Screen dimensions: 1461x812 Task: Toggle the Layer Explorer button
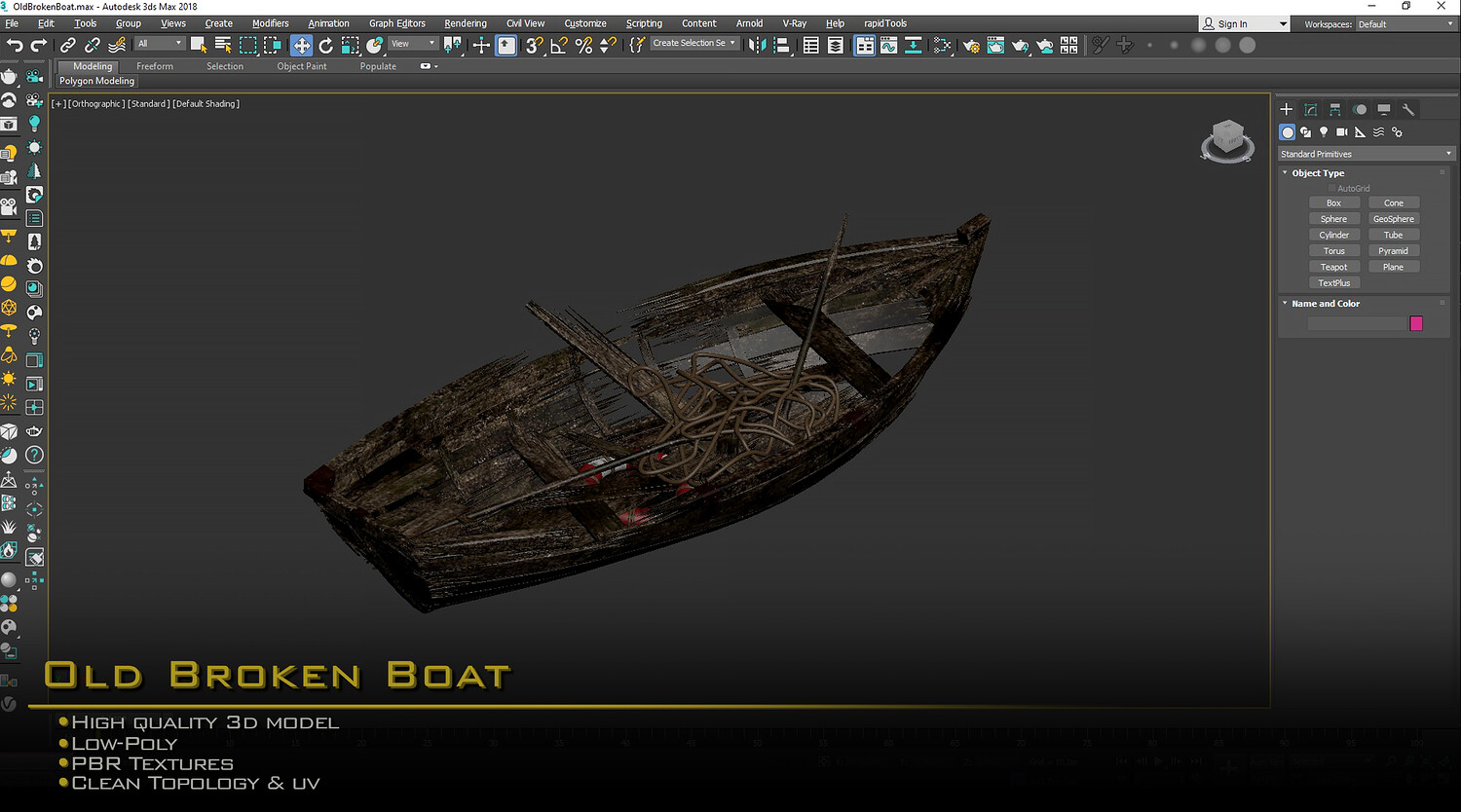click(x=836, y=45)
